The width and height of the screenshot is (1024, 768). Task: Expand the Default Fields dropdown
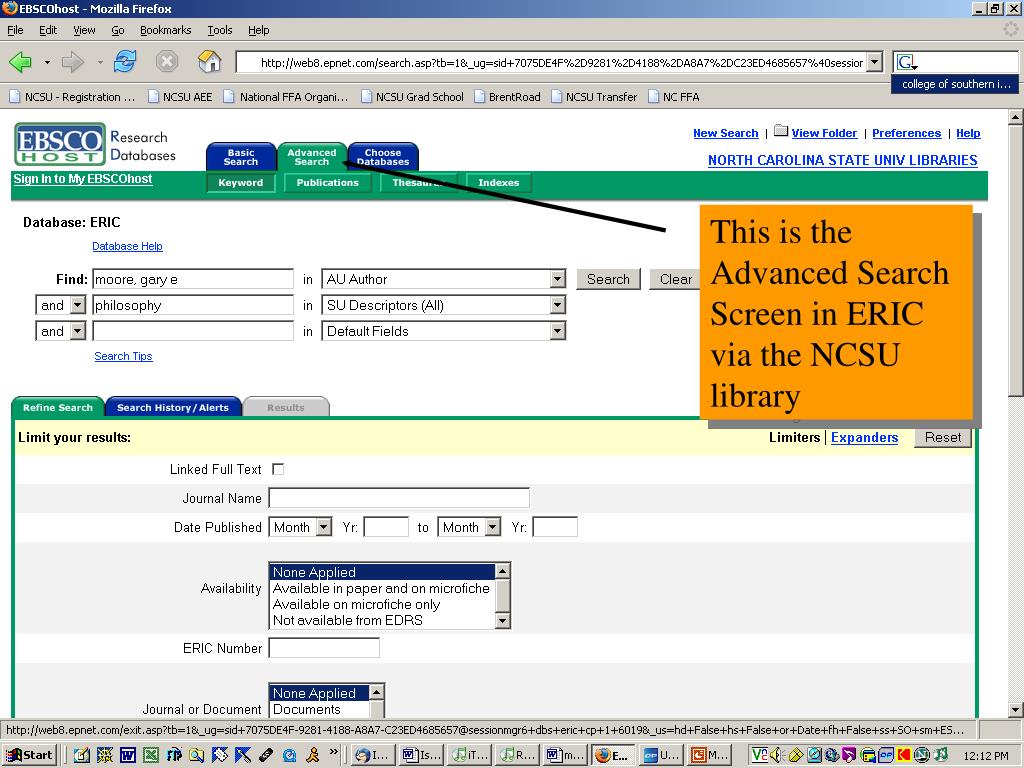point(557,332)
